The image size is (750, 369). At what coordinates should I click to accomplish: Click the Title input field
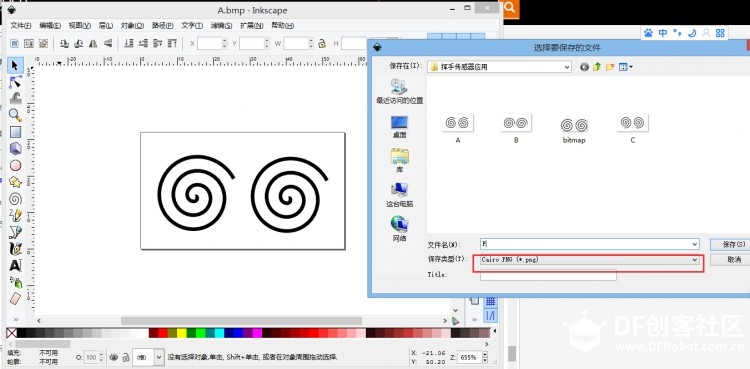(548, 275)
